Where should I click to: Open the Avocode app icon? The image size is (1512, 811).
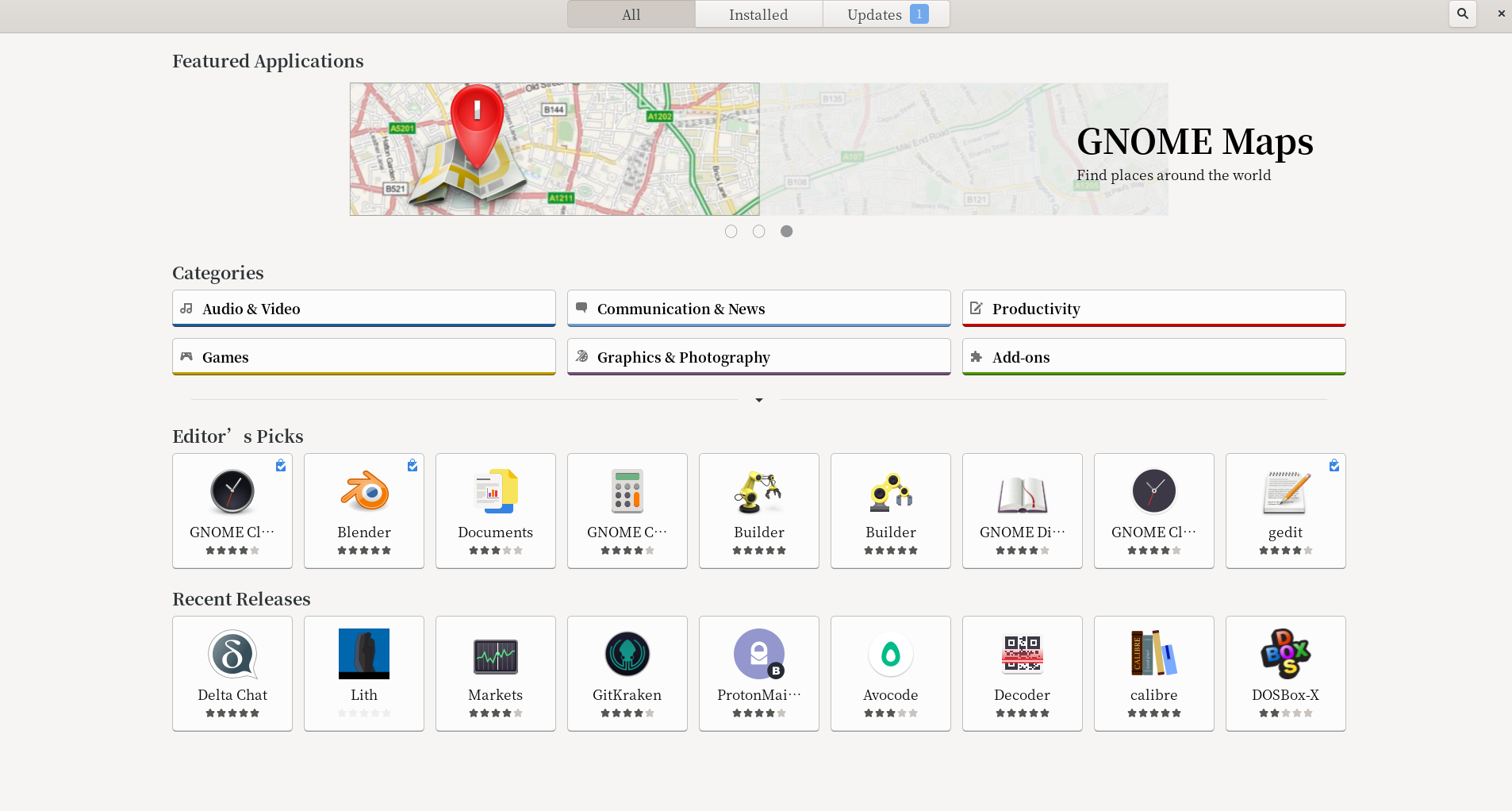[890, 654]
